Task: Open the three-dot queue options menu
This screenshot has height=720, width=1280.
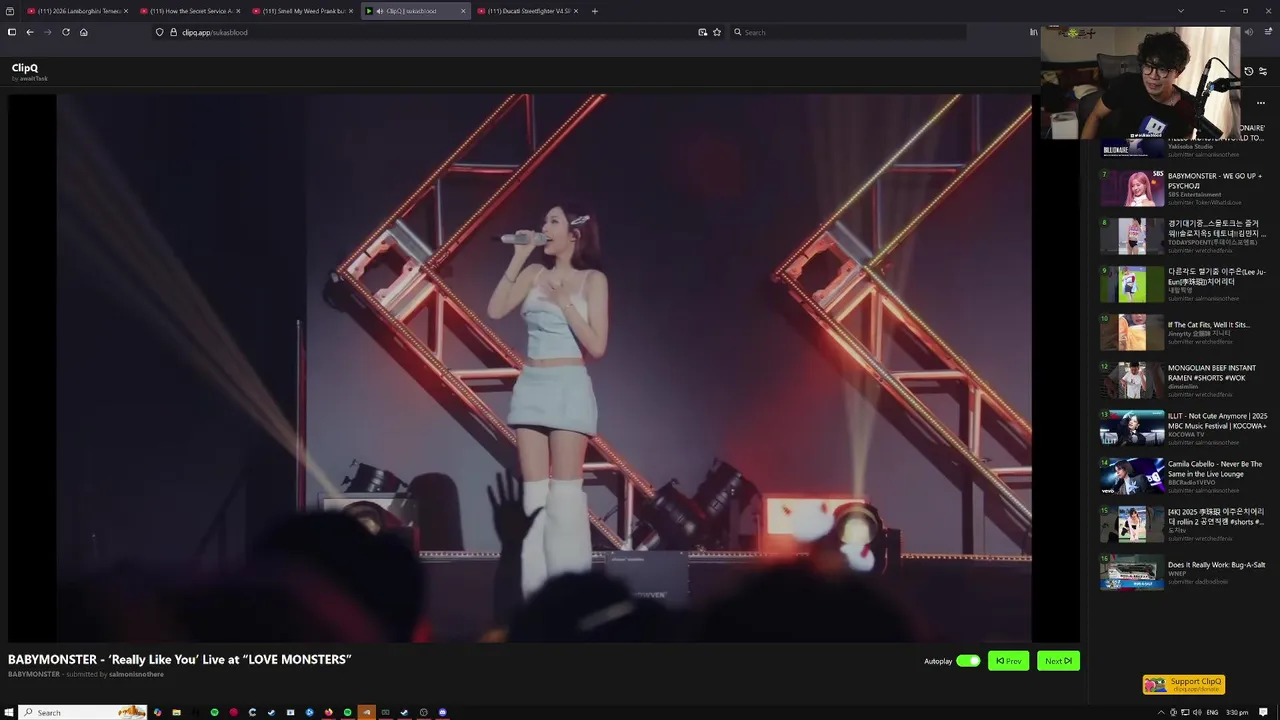Action: [1261, 103]
